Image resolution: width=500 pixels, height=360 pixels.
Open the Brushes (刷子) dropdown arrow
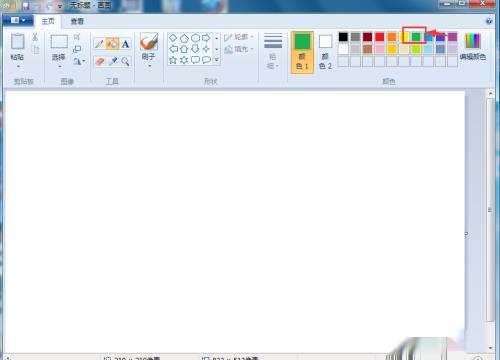[x=149, y=66]
